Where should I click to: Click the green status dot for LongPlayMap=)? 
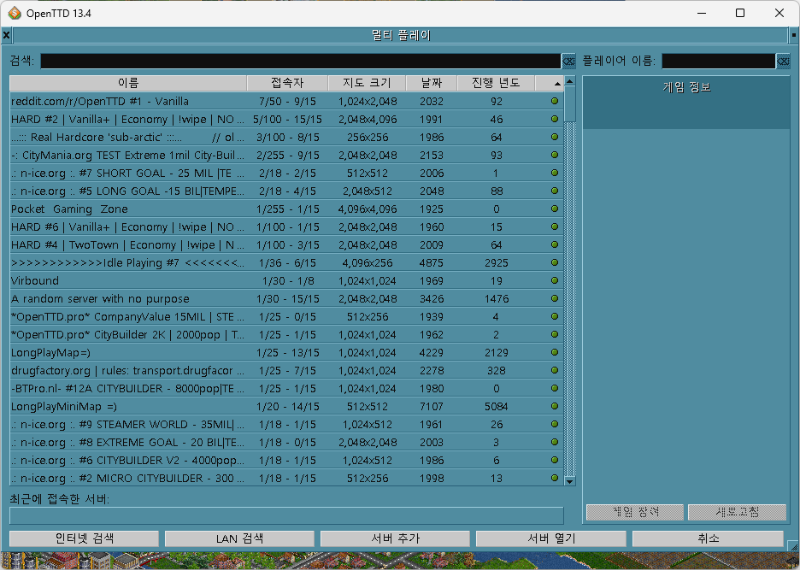pyautogui.click(x=555, y=353)
